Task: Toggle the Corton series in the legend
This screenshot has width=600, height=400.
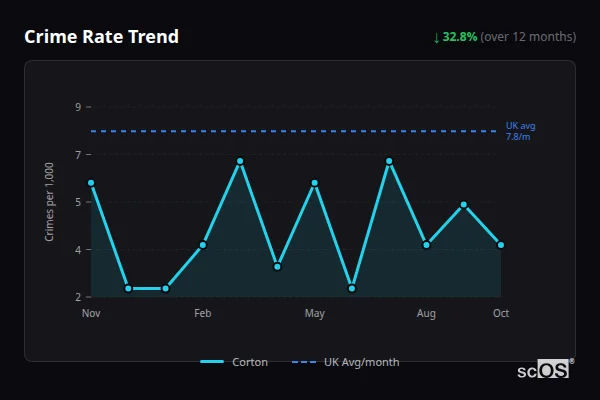Action: pos(234,362)
